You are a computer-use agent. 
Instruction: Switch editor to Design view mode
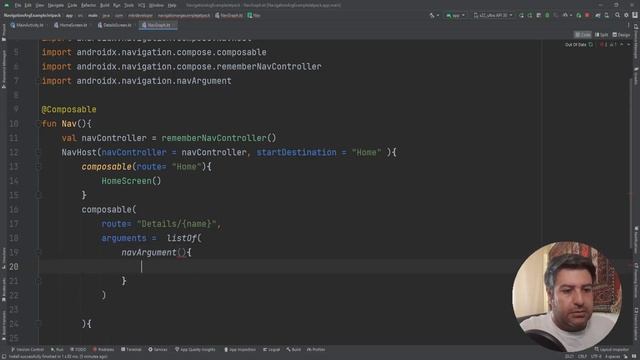coord(621,35)
